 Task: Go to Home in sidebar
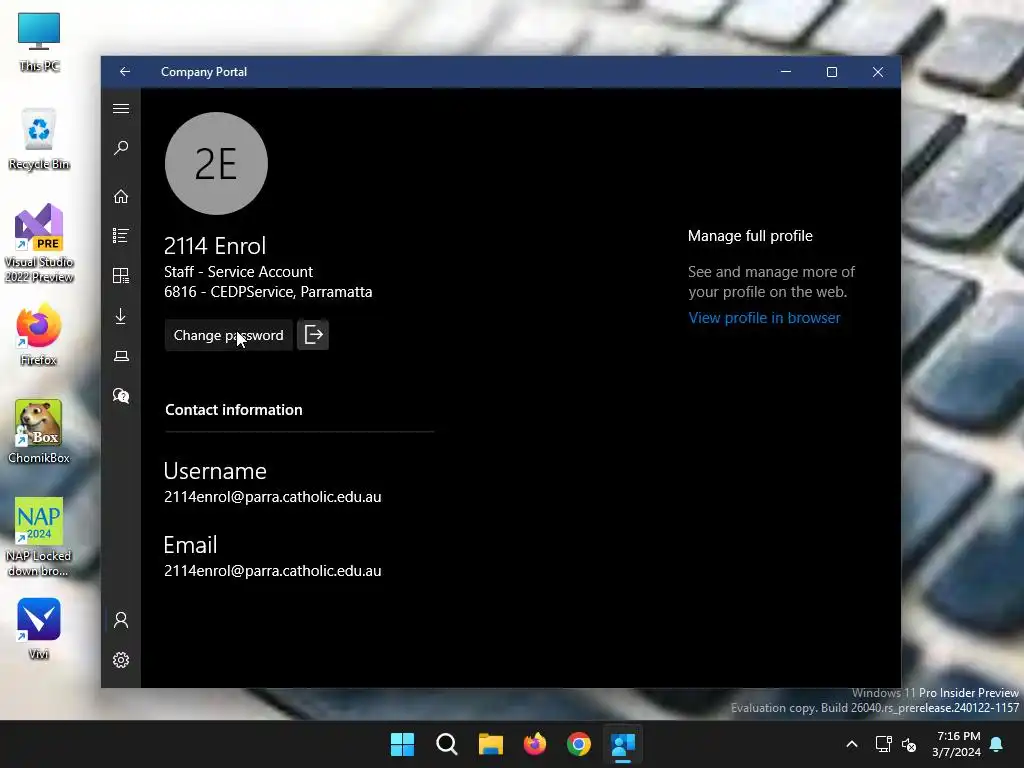[x=121, y=197]
